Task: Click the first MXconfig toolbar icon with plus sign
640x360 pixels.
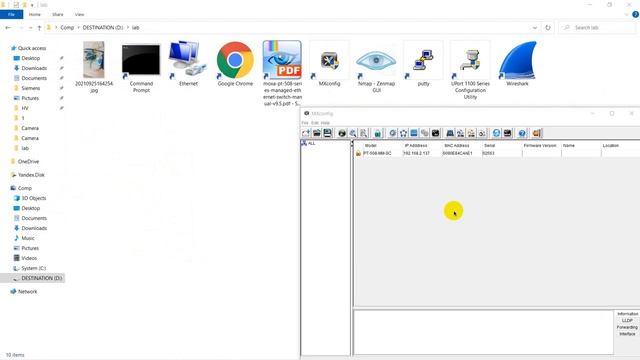Action: (x=306, y=133)
